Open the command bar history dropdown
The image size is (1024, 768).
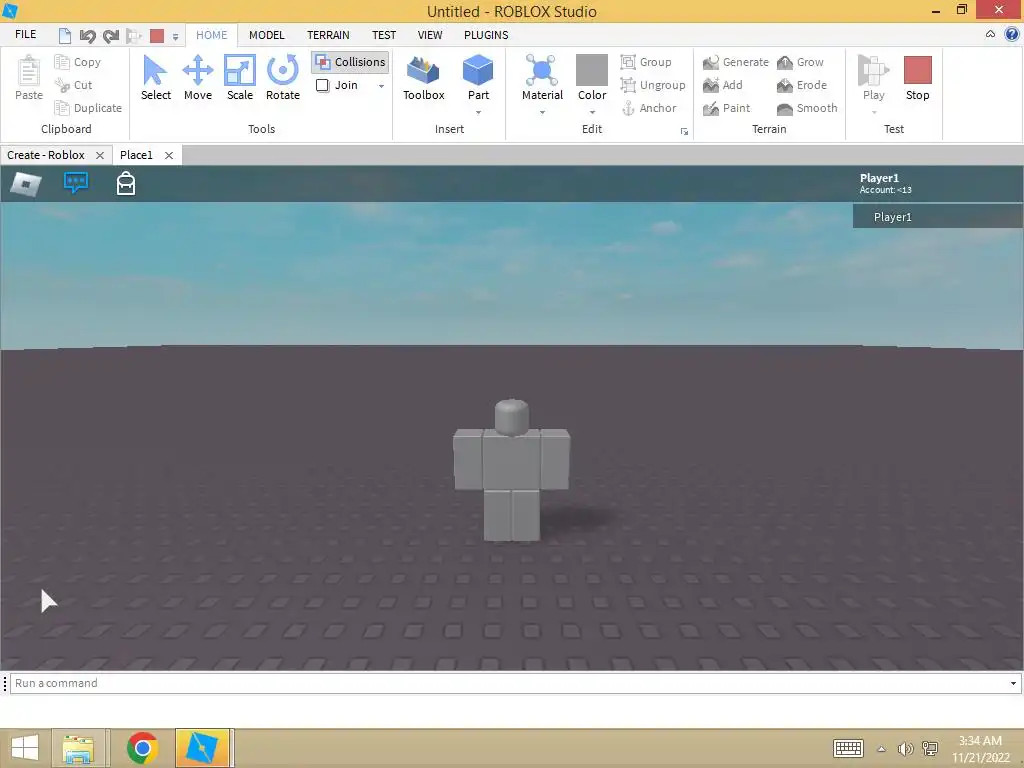pos(1013,683)
